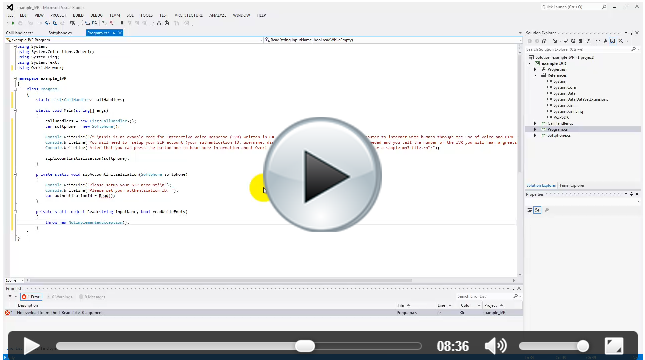Select the error row in Error List
Viewport: 645px width, 360px height.
263,313
